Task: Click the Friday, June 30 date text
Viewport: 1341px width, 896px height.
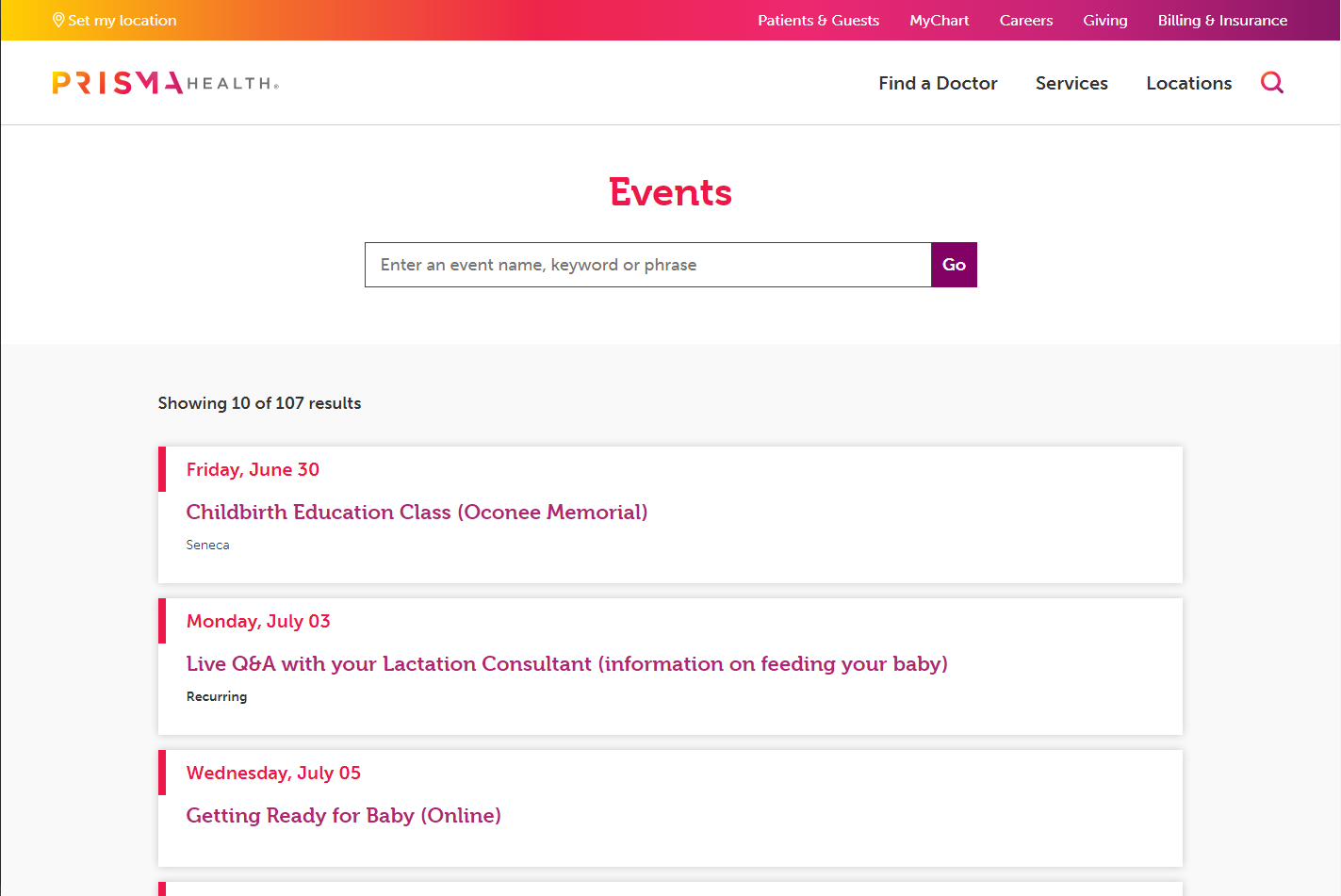Action: 253,469
